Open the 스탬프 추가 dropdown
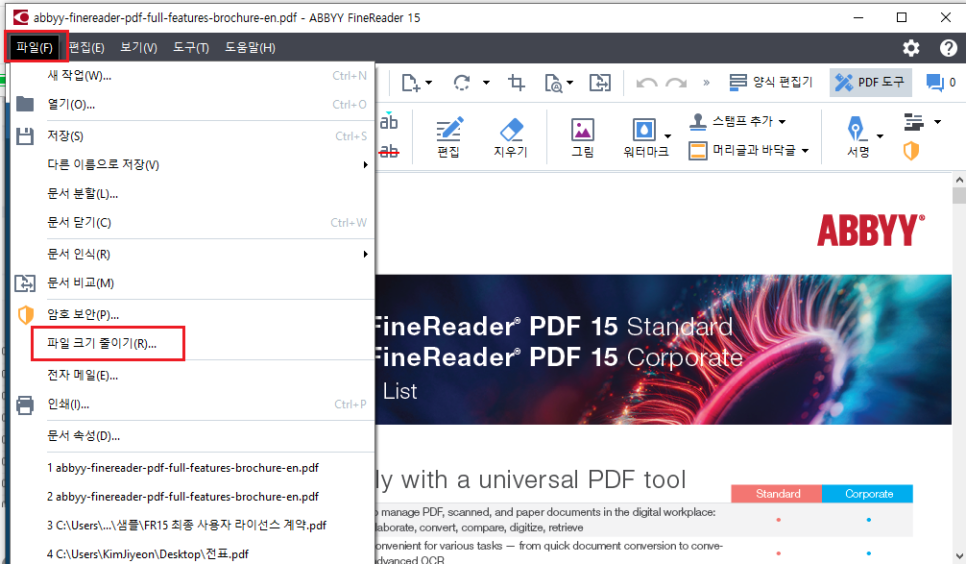The height and width of the screenshot is (564, 966). click(x=737, y=121)
